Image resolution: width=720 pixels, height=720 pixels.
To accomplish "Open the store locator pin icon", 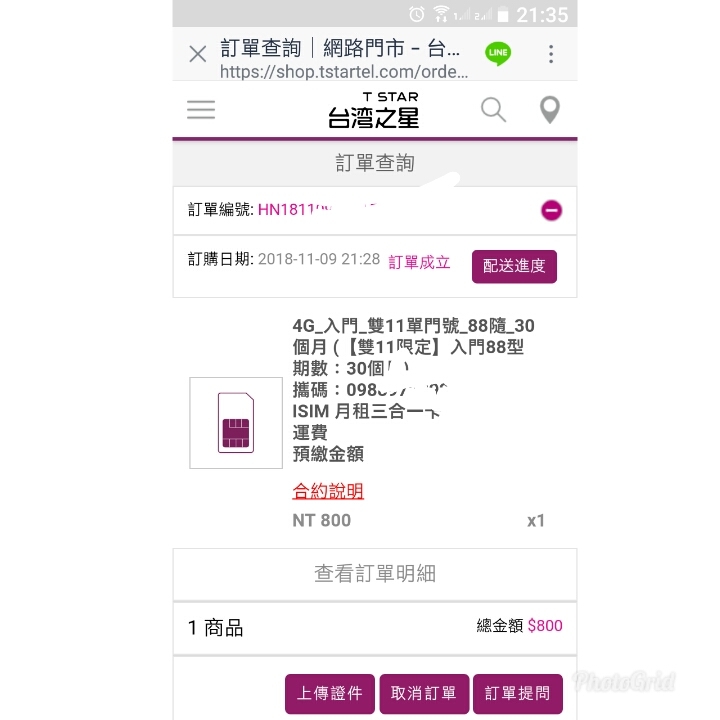I will 550,110.
